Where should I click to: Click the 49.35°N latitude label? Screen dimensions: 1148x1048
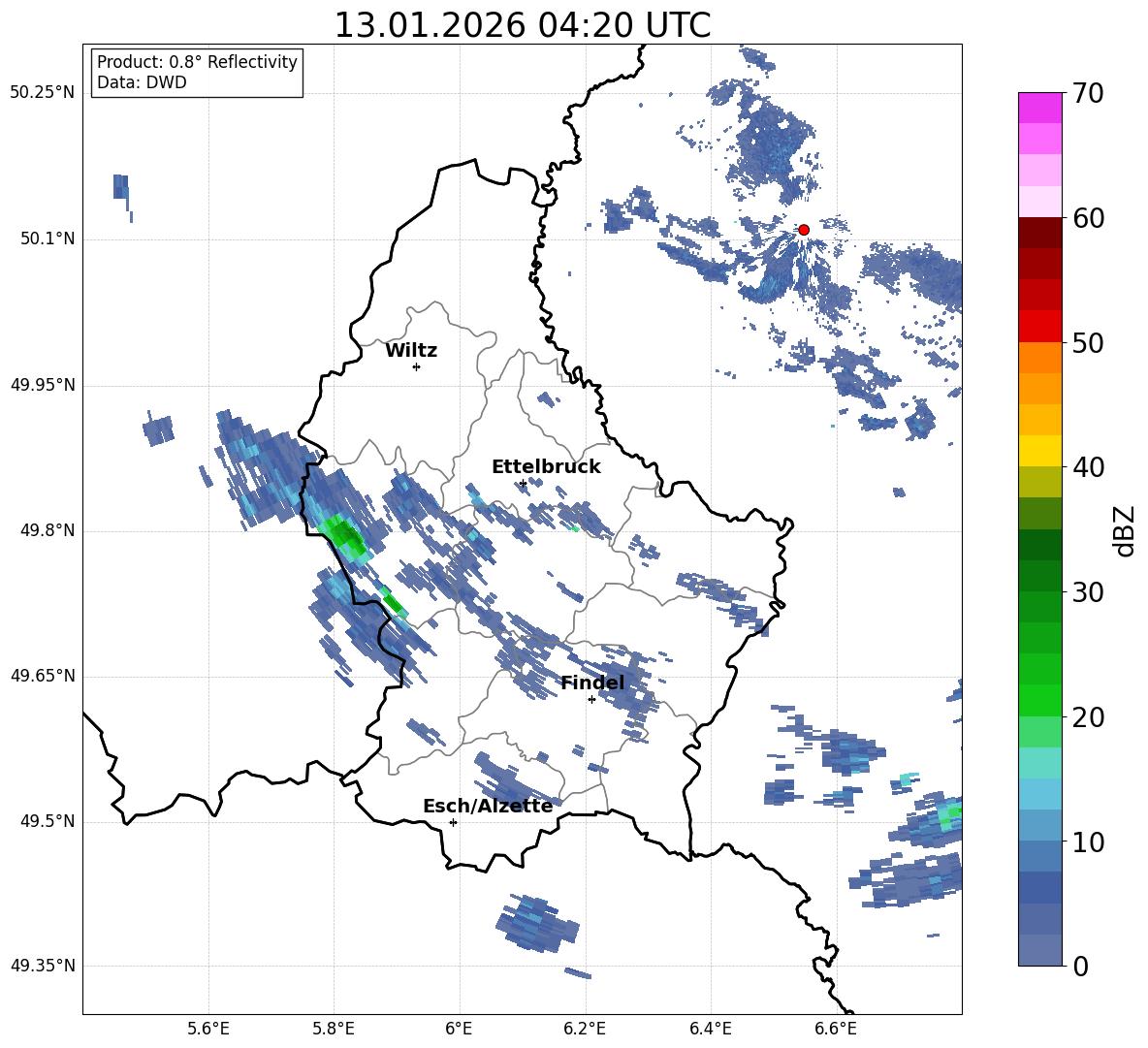pyautogui.click(x=43, y=966)
